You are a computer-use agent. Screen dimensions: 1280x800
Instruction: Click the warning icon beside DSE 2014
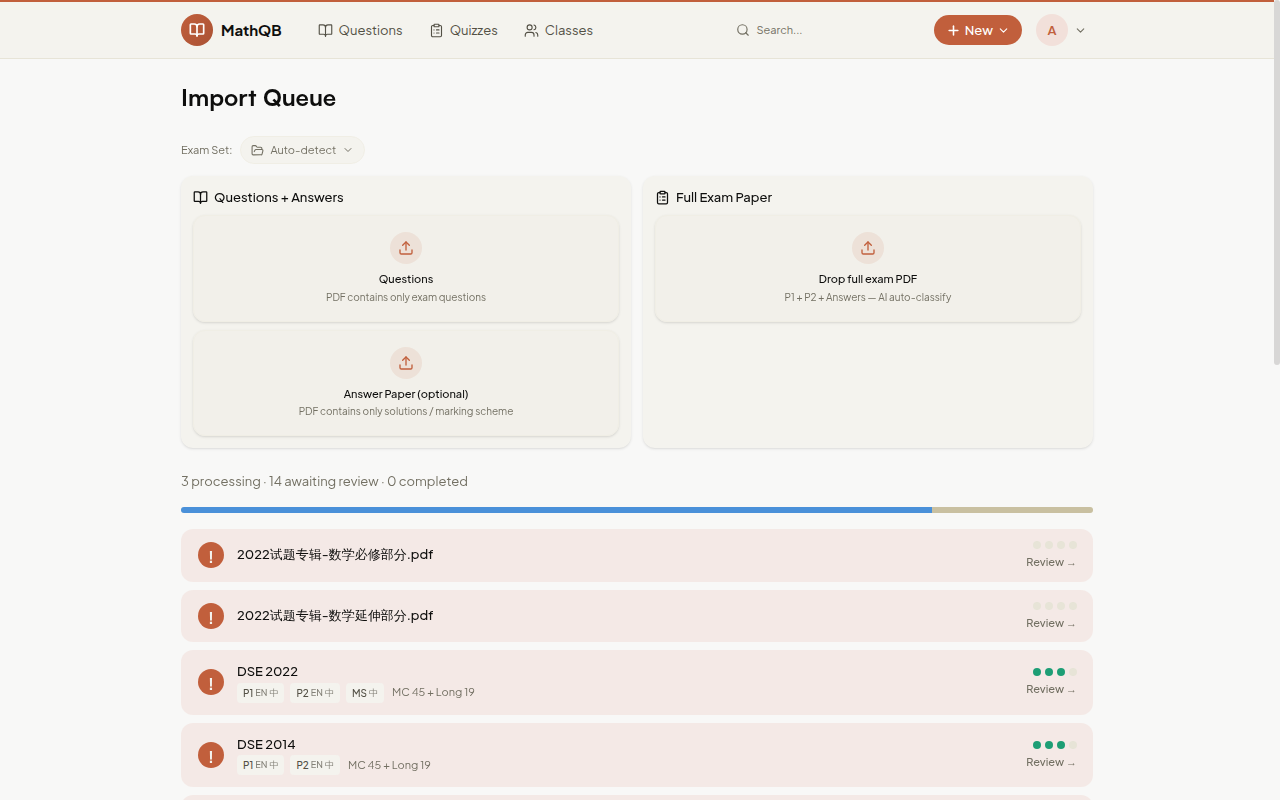(211, 755)
